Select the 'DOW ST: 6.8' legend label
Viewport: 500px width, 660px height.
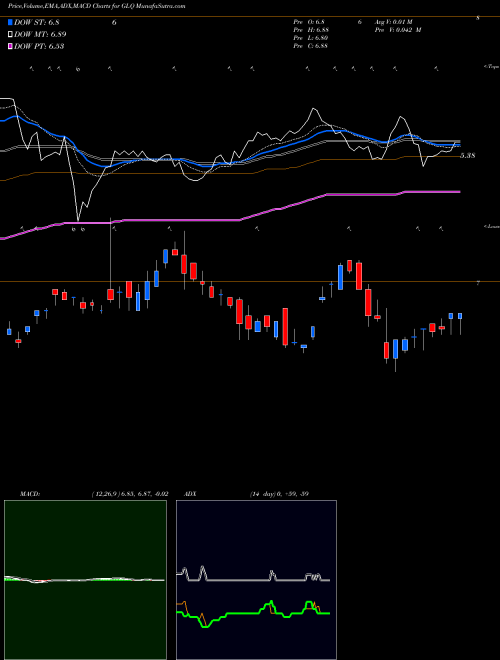pyautogui.click(x=36, y=23)
